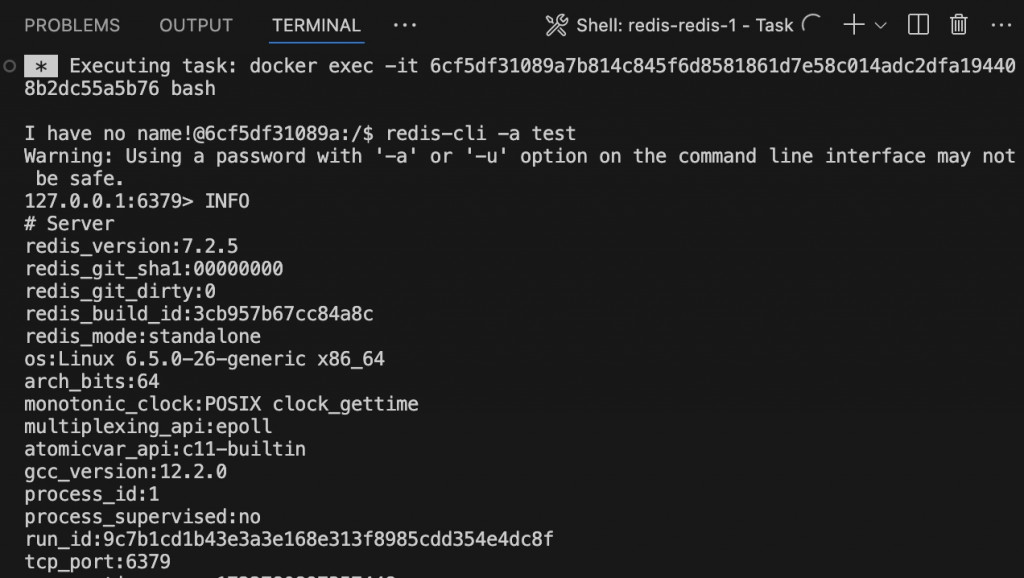
Task: Click the asterisk task marker
Action: point(40,66)
